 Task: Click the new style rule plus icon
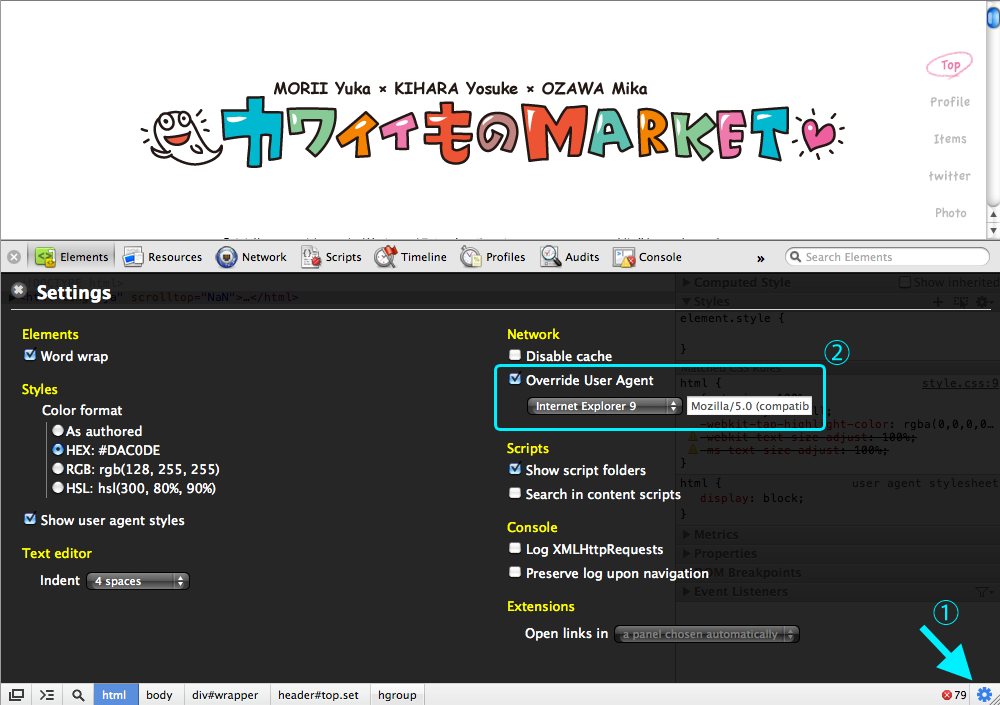[938, 302]
